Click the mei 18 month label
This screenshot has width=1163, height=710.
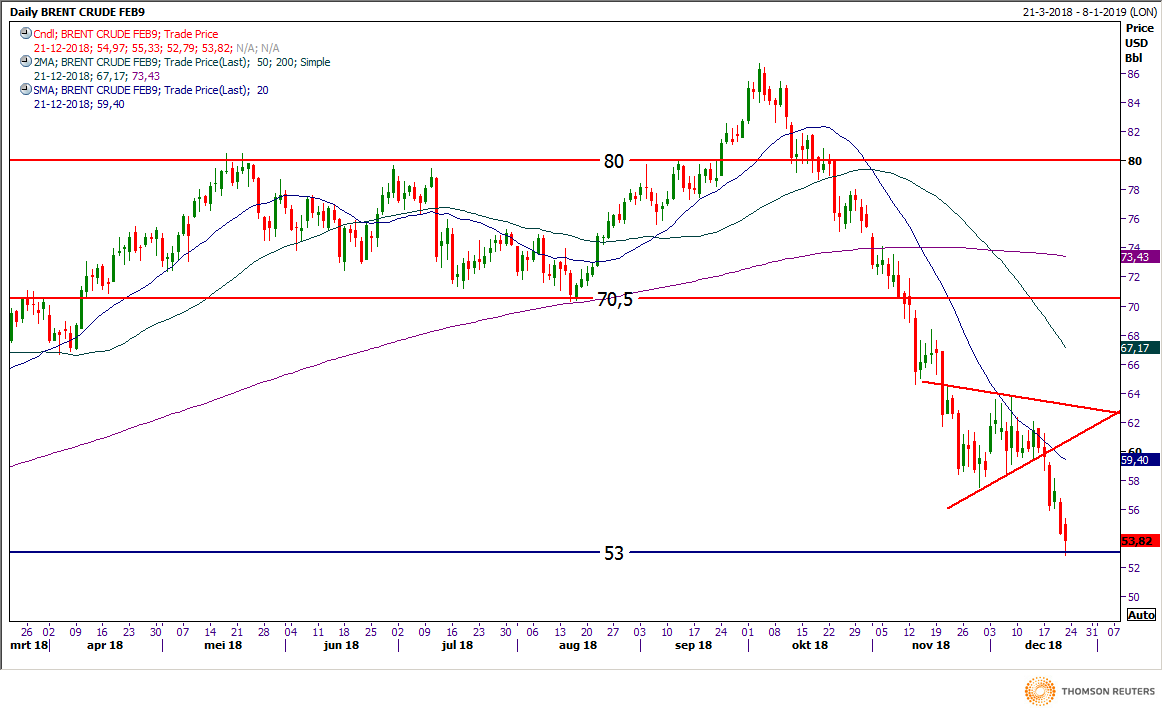[x=223, y=645]
